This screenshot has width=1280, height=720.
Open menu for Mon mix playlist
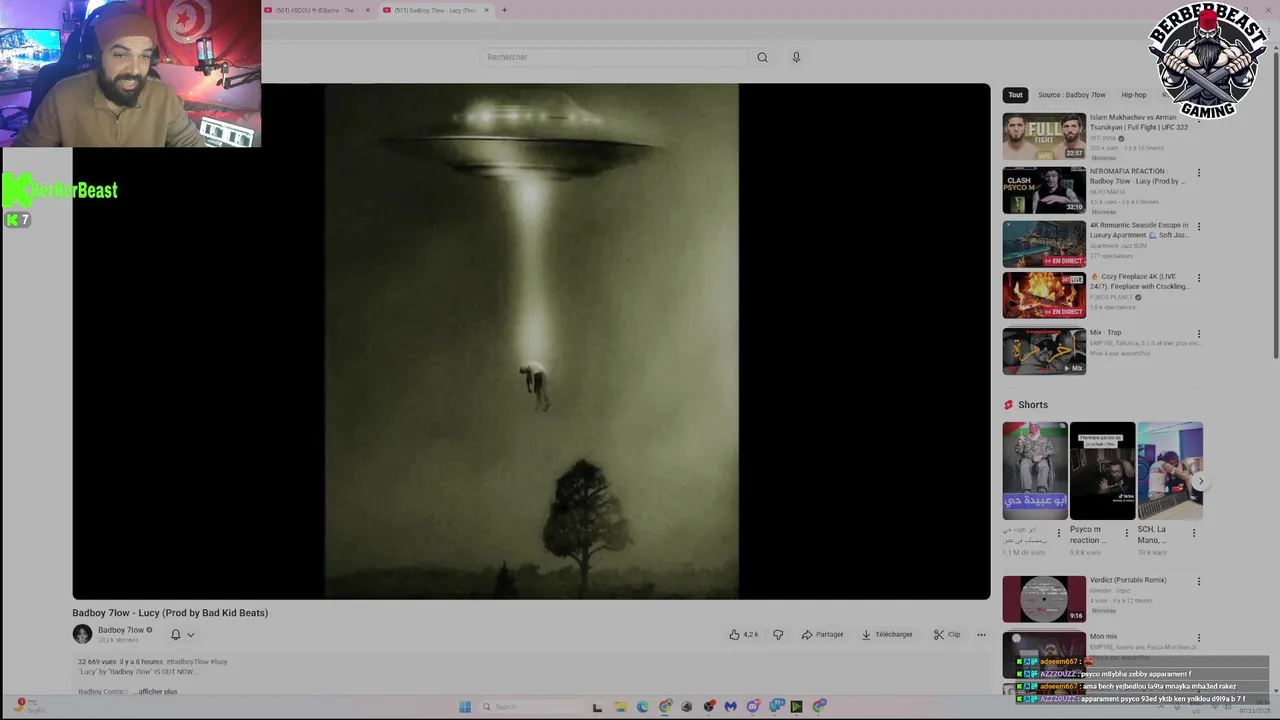[x=1199, y=637]
